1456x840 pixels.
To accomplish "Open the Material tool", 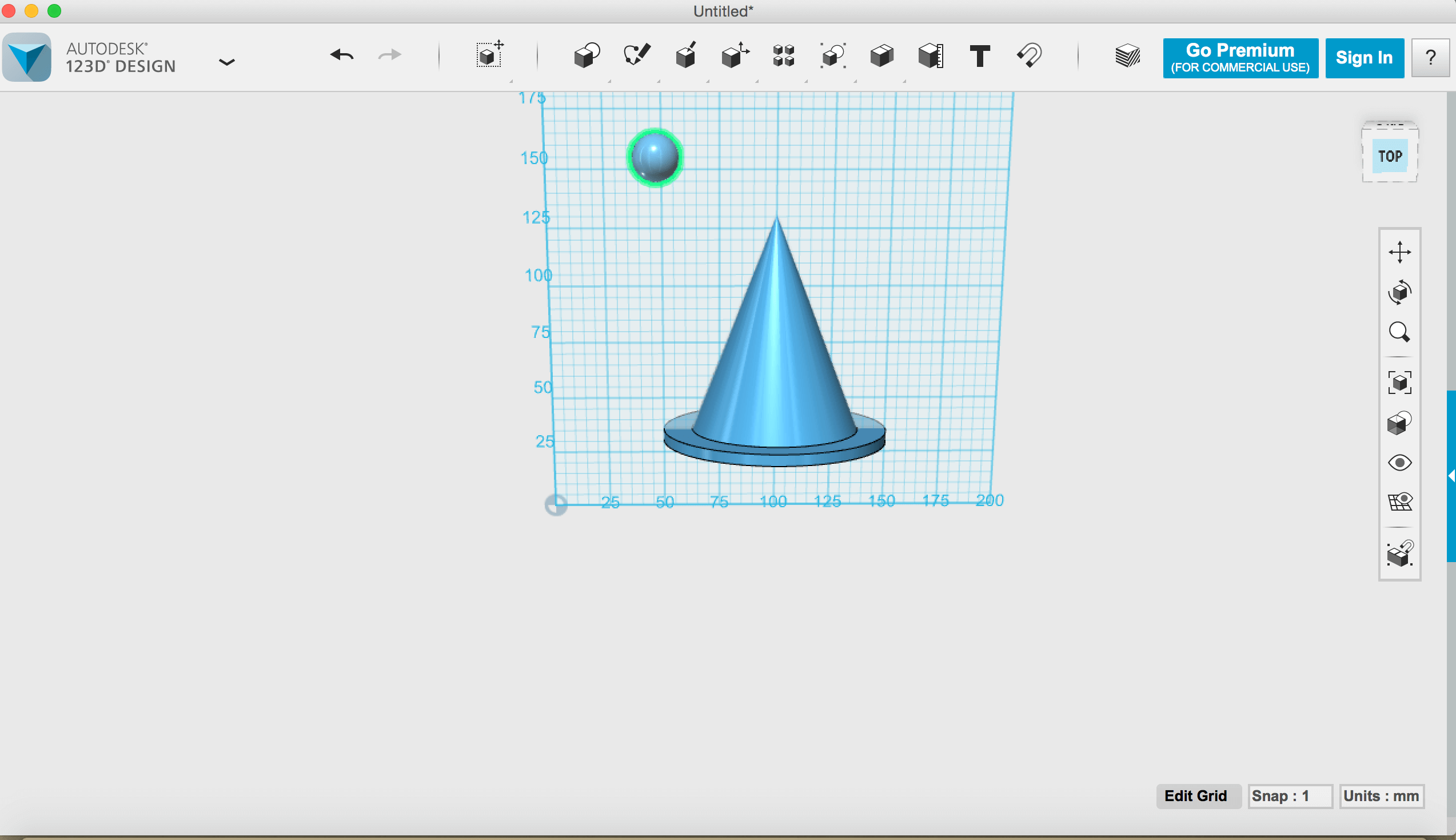I will [x=1127, y=56].
